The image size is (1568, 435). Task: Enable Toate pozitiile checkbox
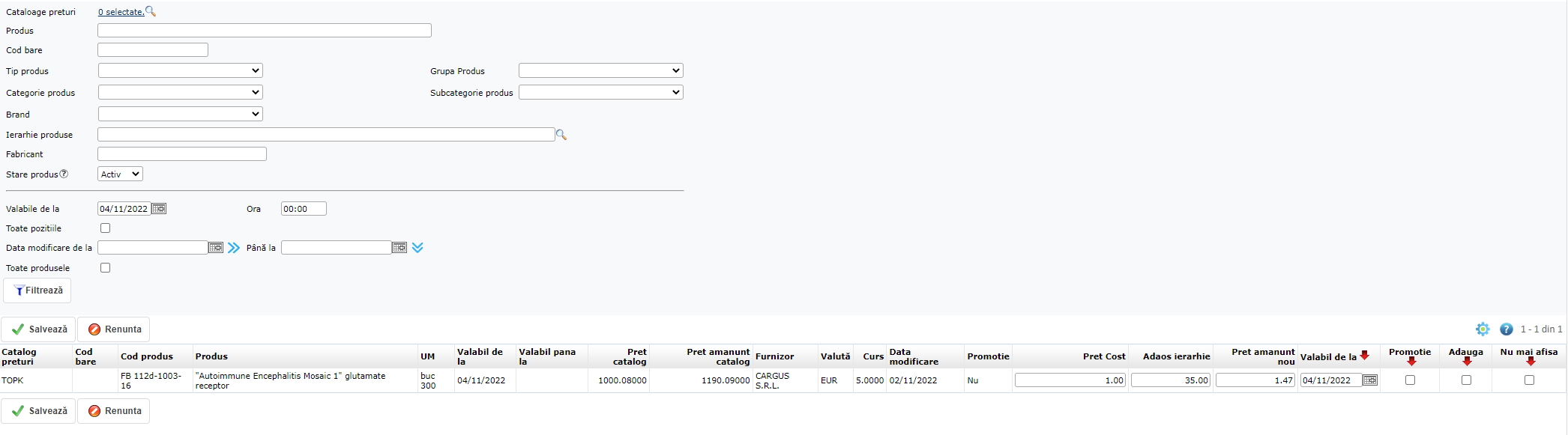(106, 228)
